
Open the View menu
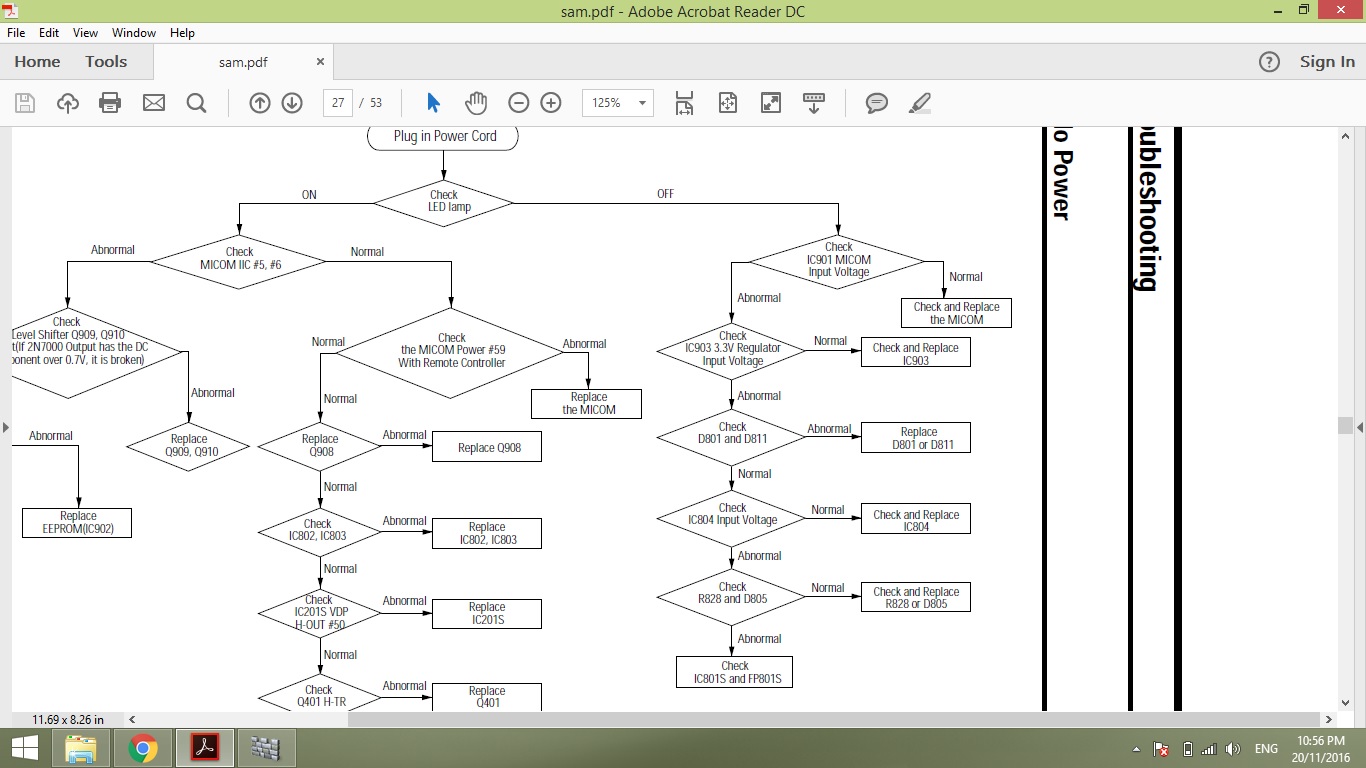click(85, 33)
